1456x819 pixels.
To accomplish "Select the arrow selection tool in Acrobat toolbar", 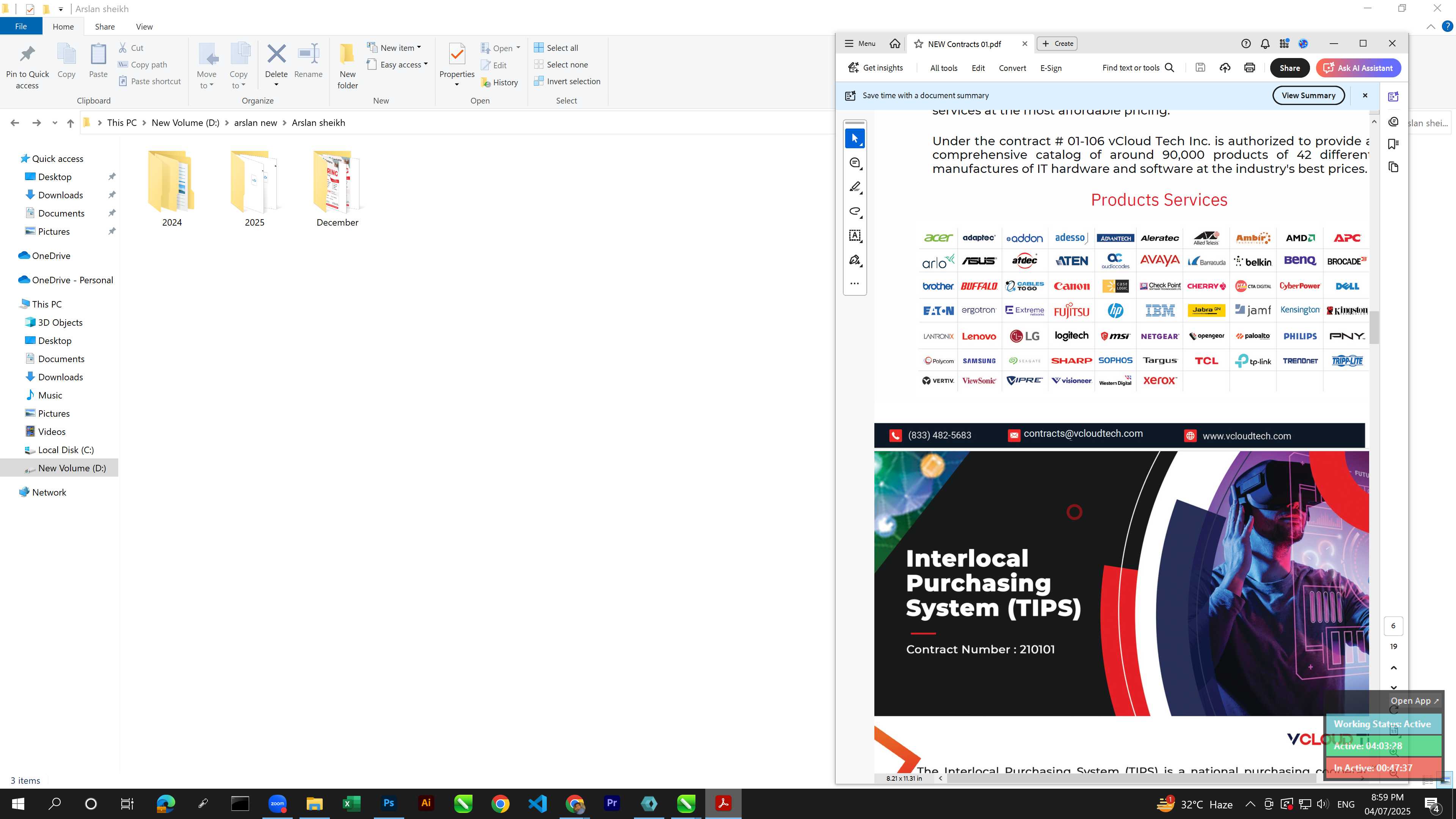I will [x=855, y=138].
